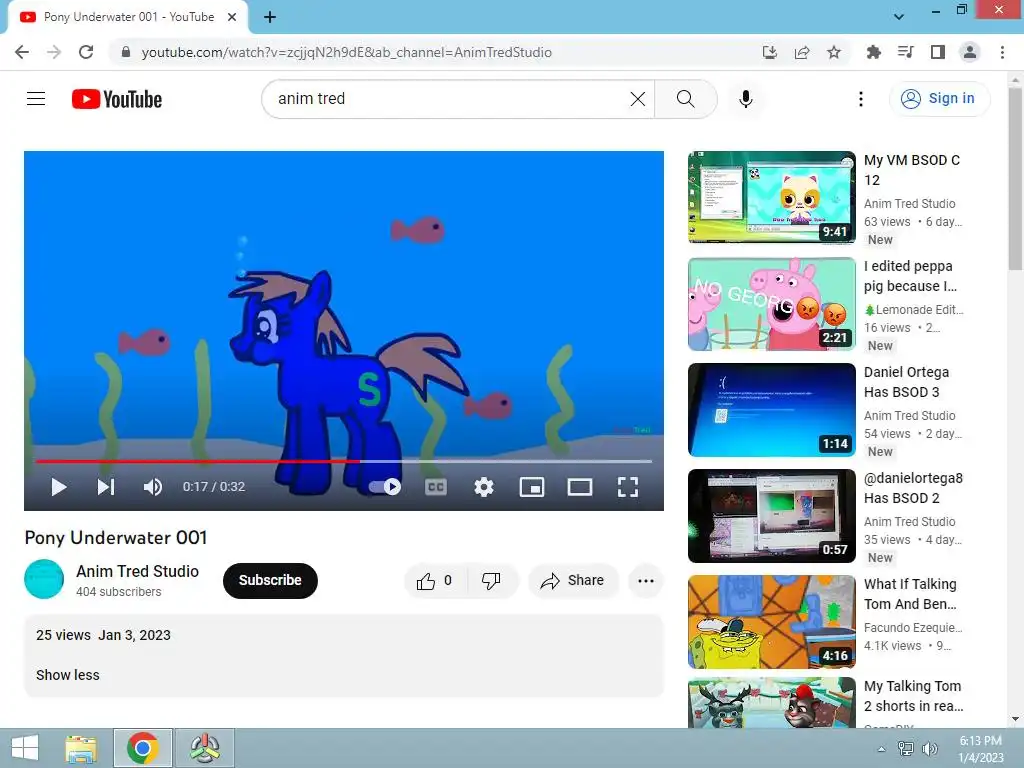The height and width of the screenshot is (768, 1024).
Task: Click the Lemonade Edit channel name
Action: point(914,310)
